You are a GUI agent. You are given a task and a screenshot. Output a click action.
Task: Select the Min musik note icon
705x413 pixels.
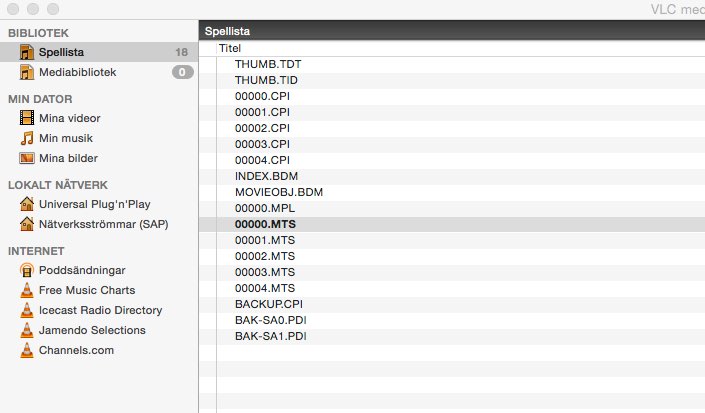[27, 138]
